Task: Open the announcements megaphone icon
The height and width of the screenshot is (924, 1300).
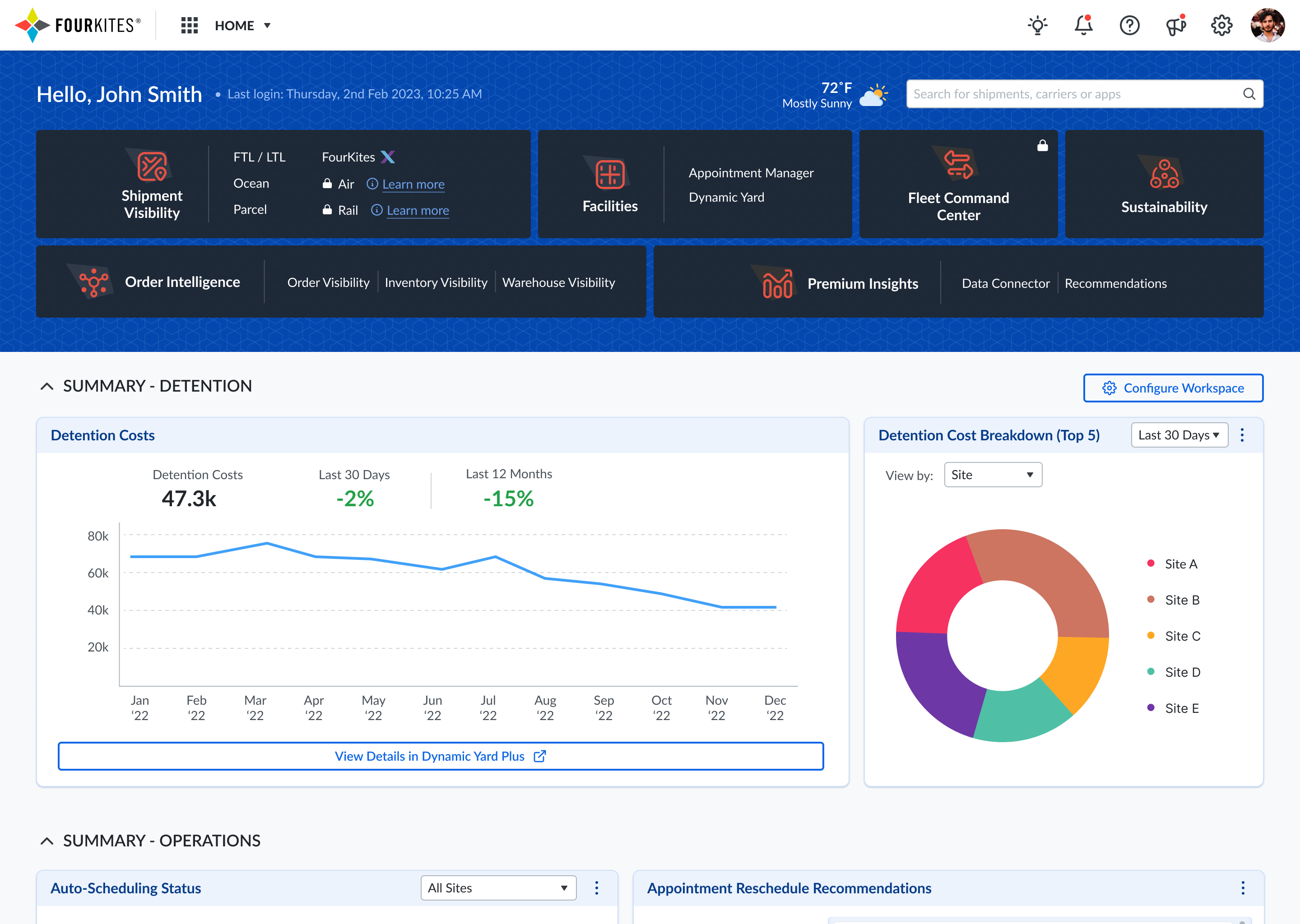Action: (1175, 26)
